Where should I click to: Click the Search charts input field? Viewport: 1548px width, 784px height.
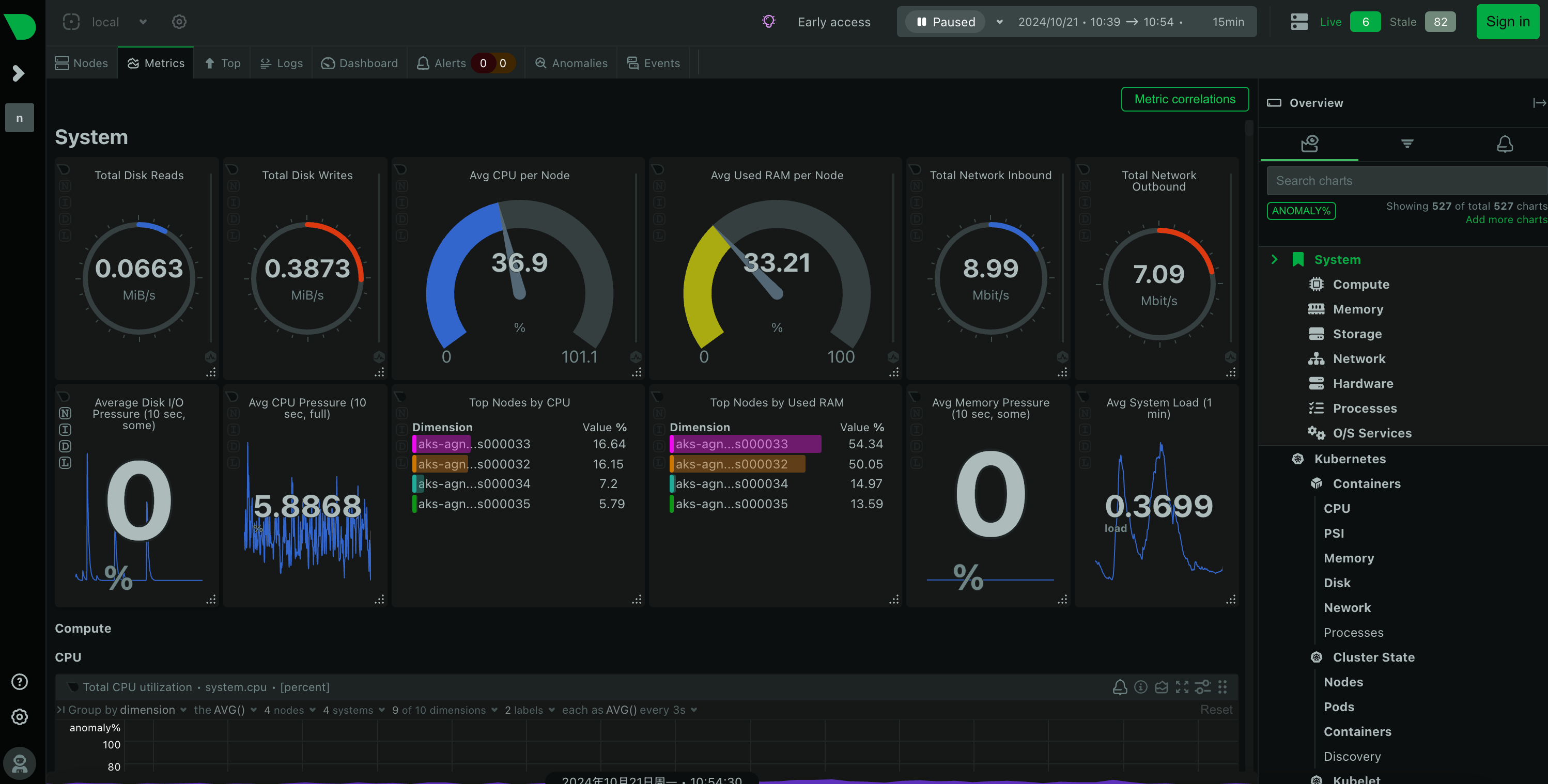pos(1407,181)
